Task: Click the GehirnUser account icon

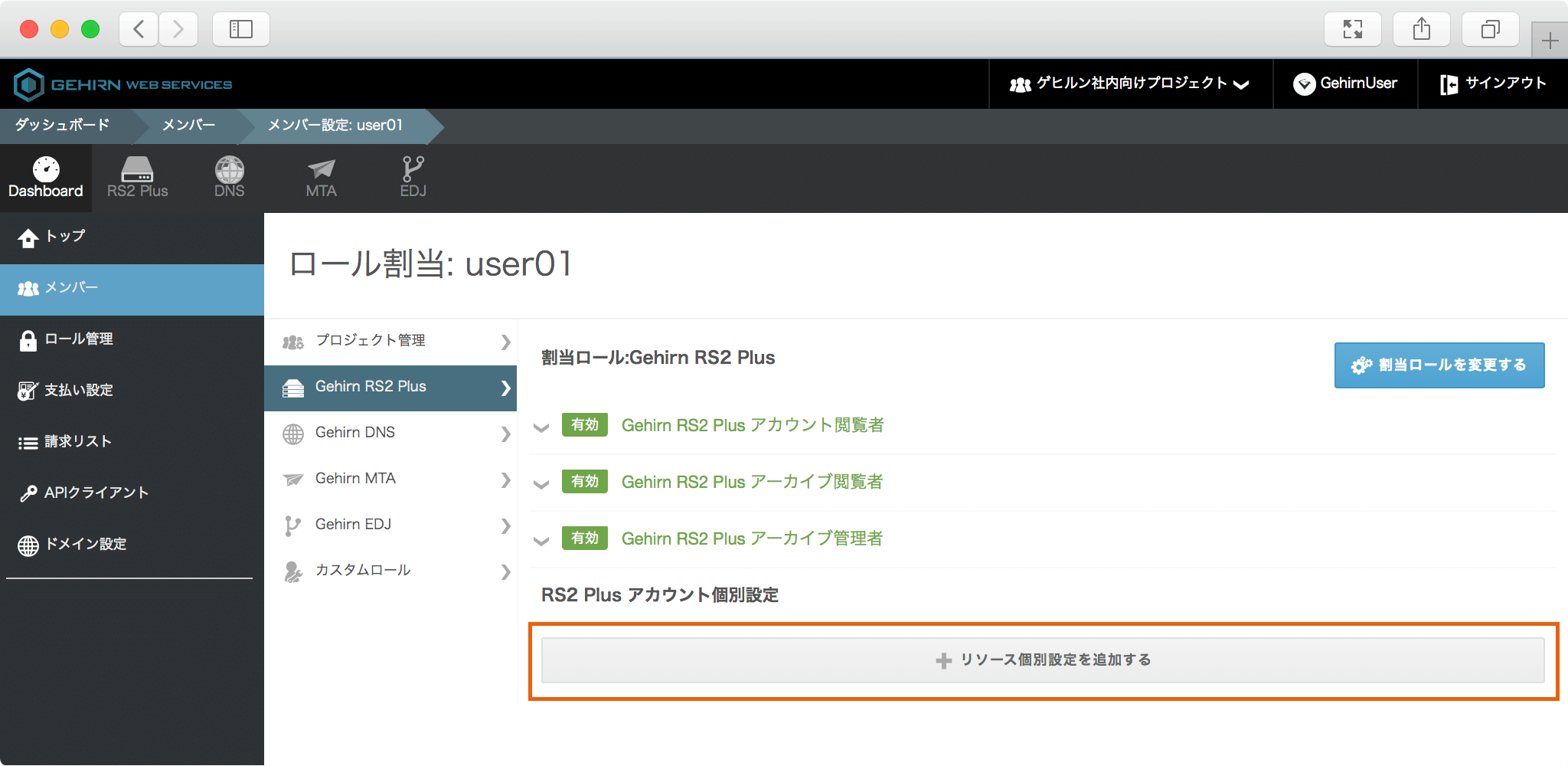Action: click(1304, 84)
